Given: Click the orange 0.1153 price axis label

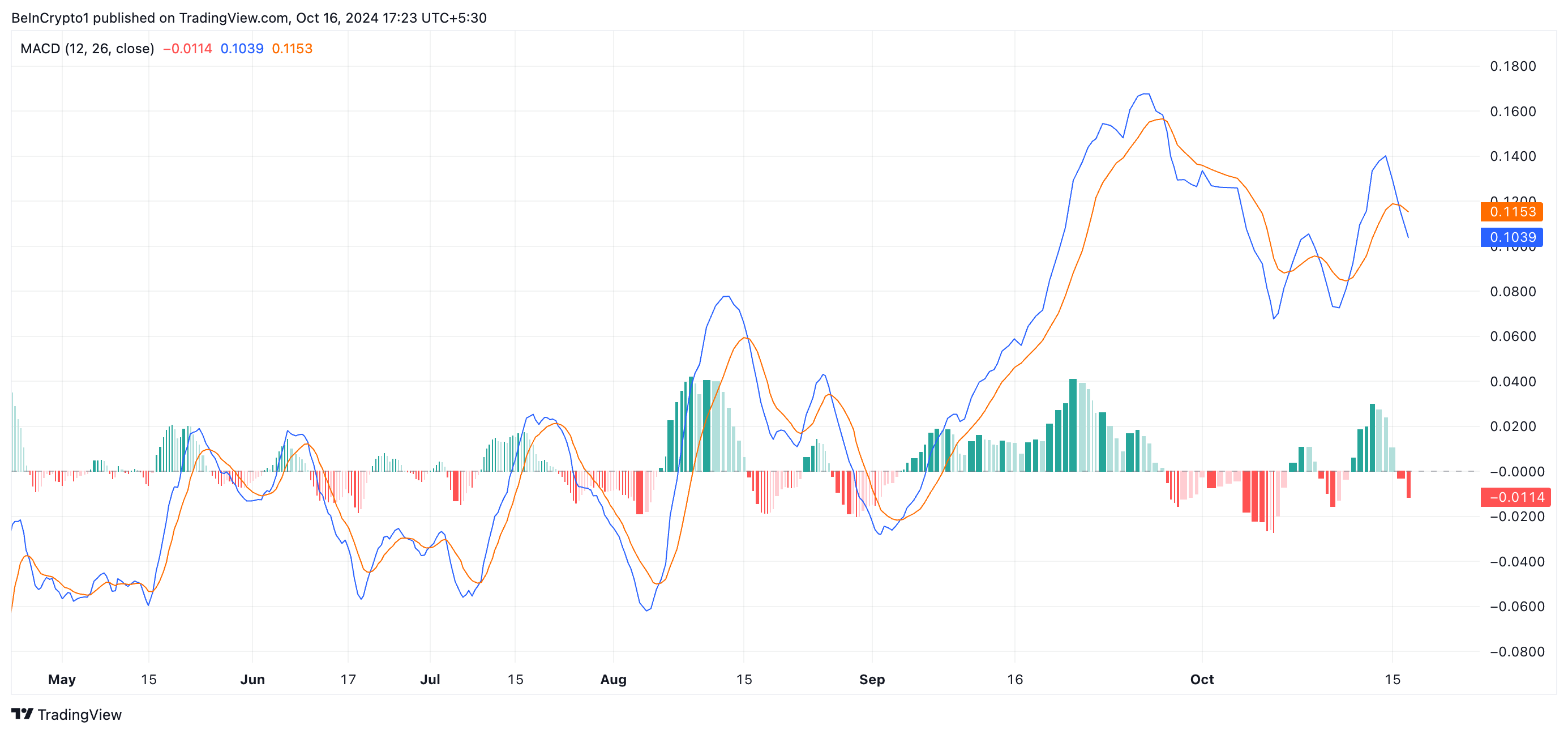Looking at the screenshot, I should (x=1511, y=212).
